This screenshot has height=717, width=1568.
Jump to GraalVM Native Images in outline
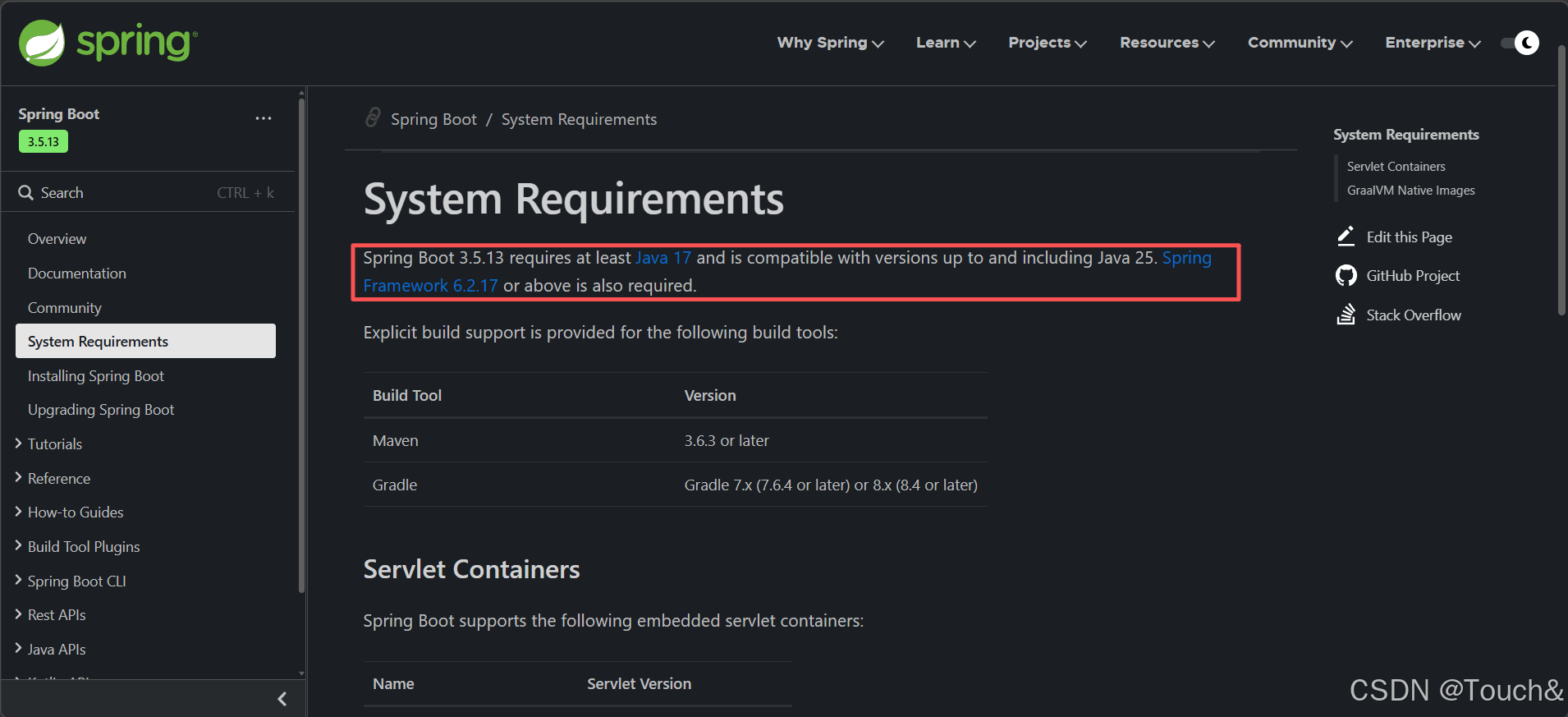tap(1410, 191)
